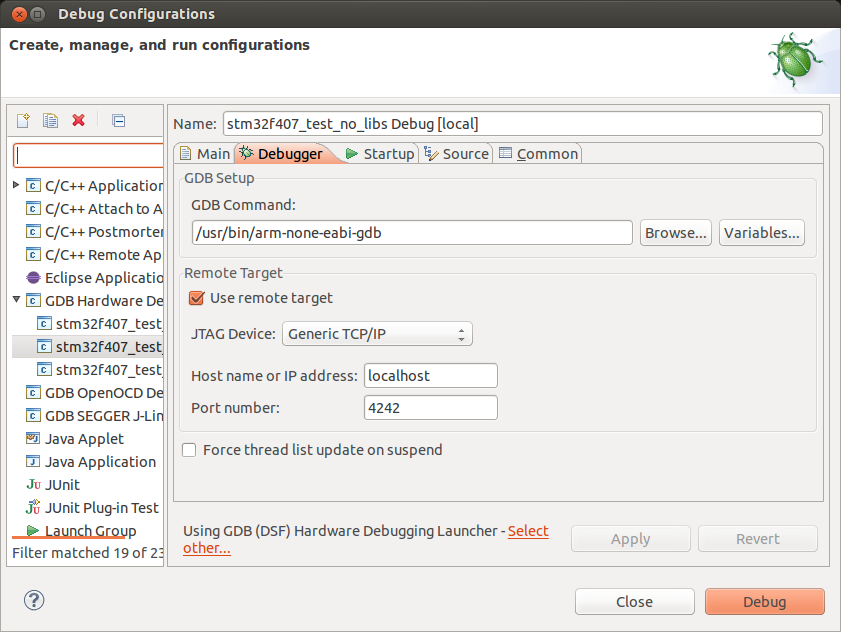Click the Duplicate launch configuration icon

[x=50, y=121]
